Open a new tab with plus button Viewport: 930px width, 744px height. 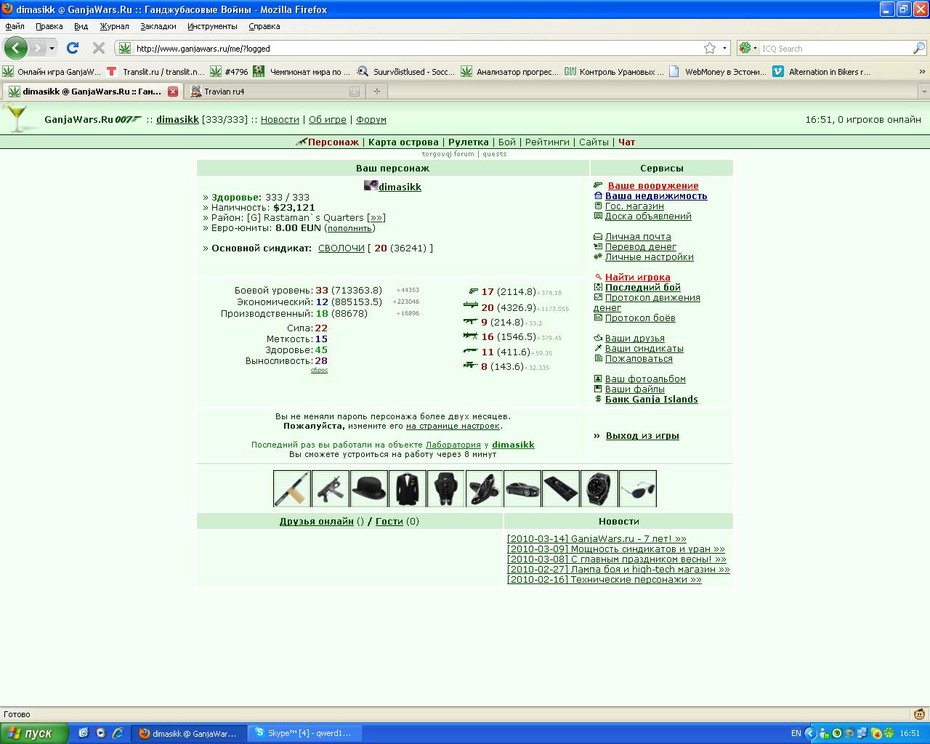[377, 91]
